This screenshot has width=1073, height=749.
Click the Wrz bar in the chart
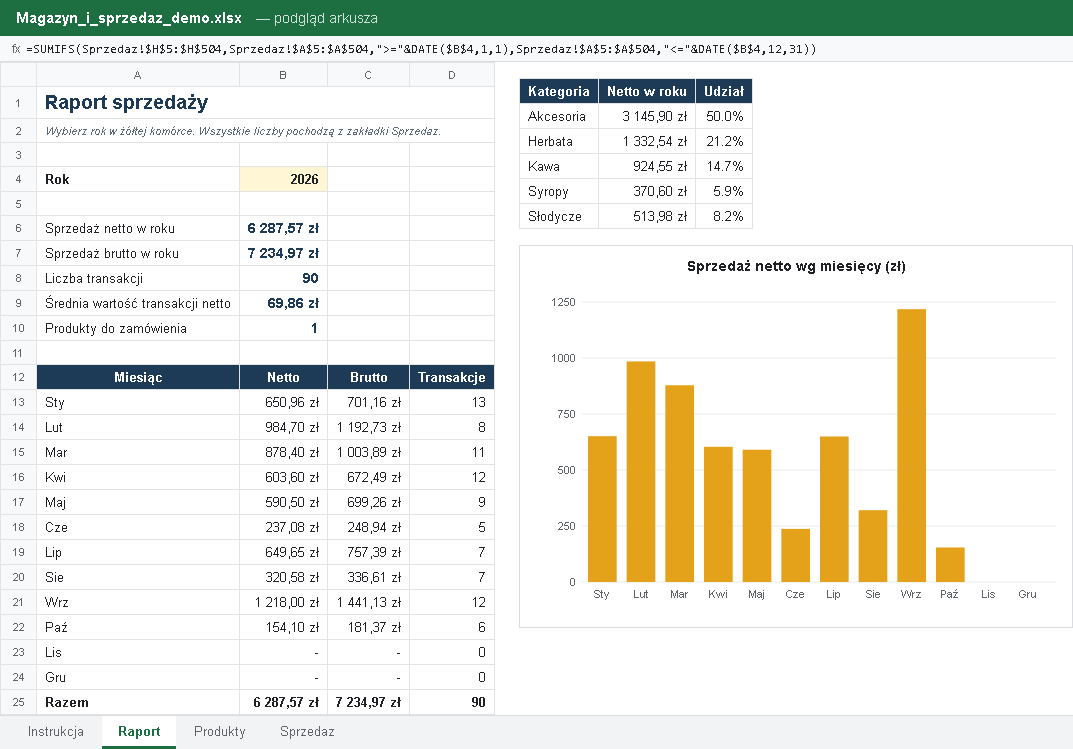912,445
